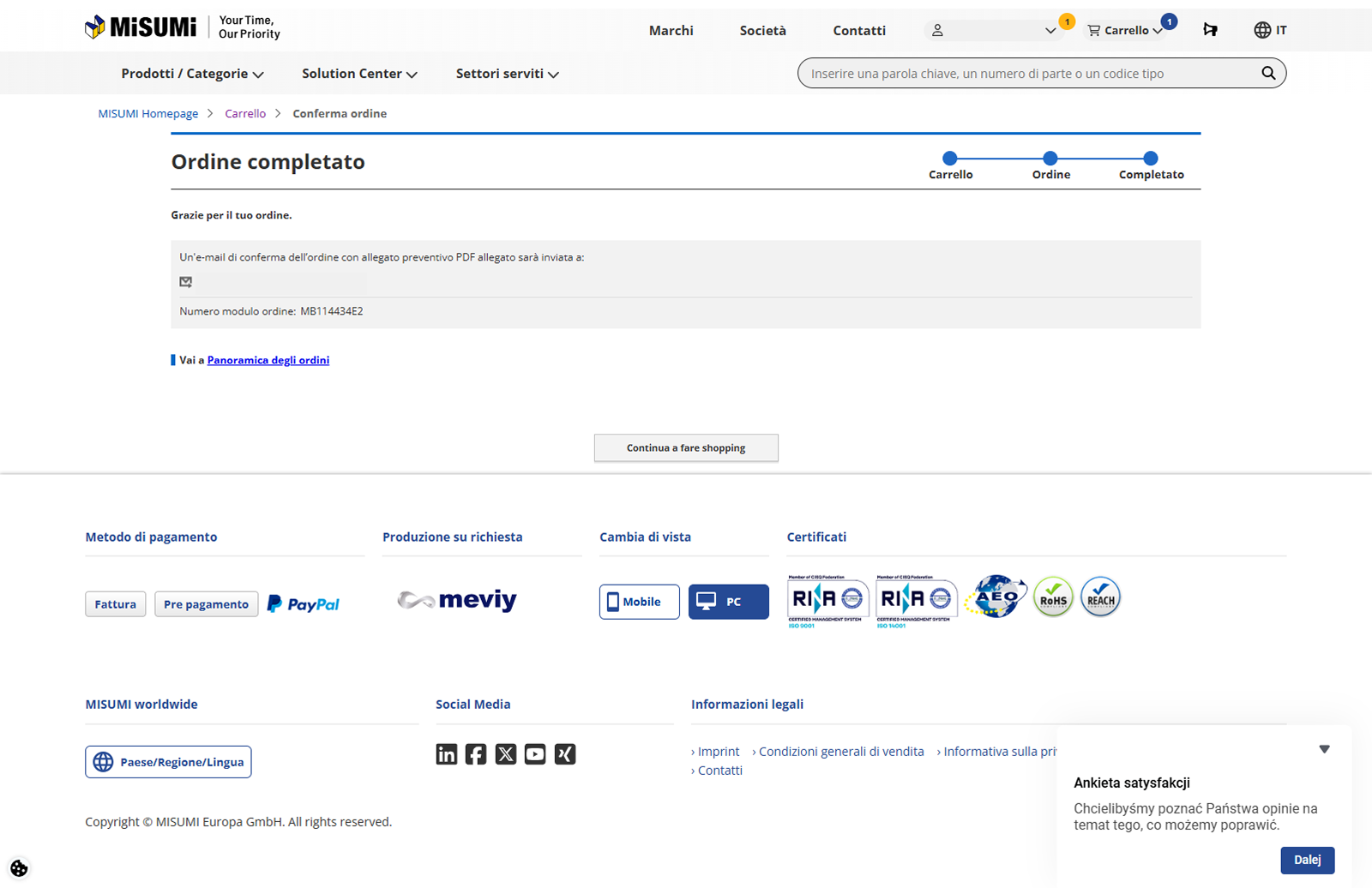Open the Xing social media icon
Viewport: 1372px width, 888px height.
click(565, 754)
